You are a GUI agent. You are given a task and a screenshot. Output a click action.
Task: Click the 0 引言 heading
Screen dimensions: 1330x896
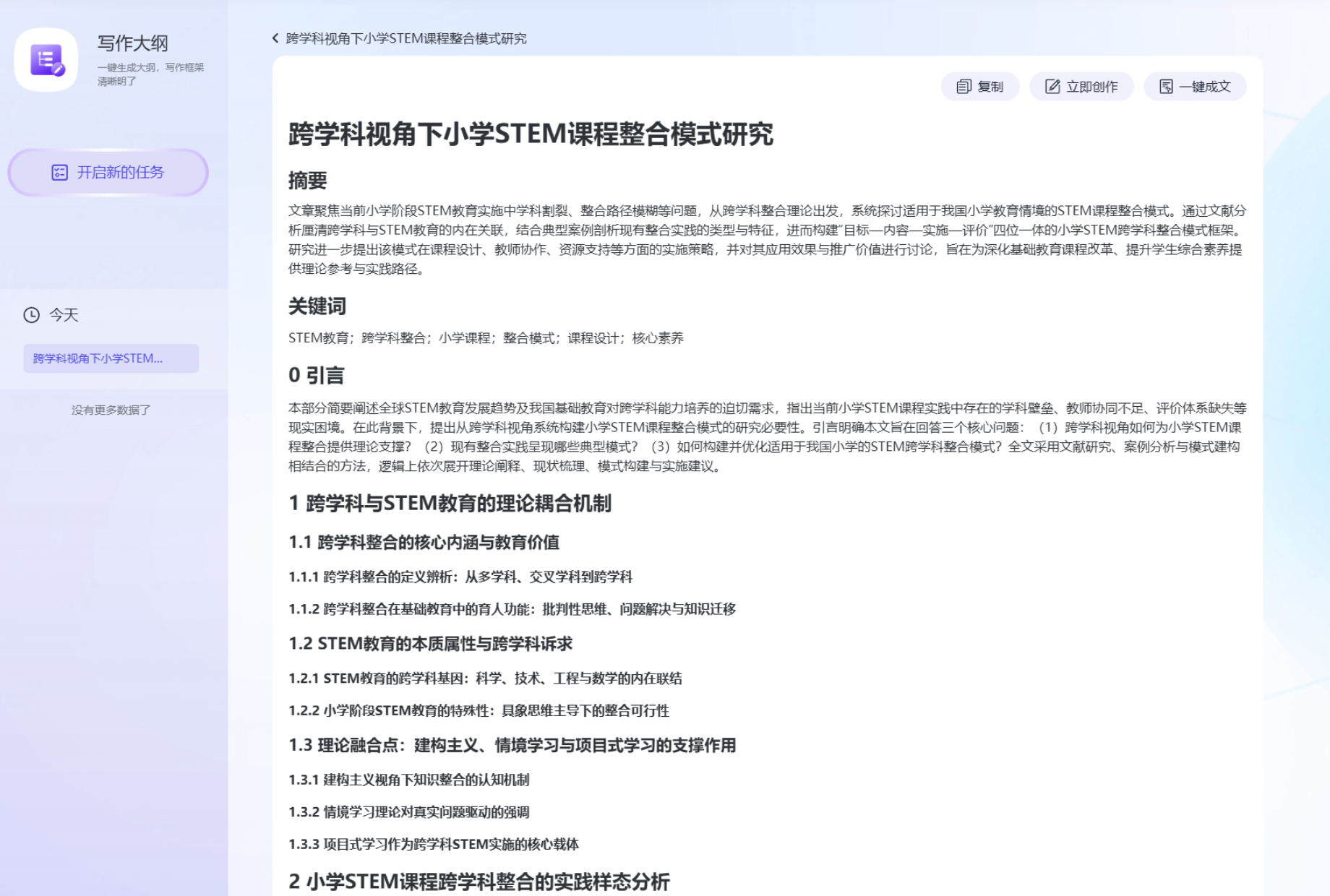coord(317,375)
